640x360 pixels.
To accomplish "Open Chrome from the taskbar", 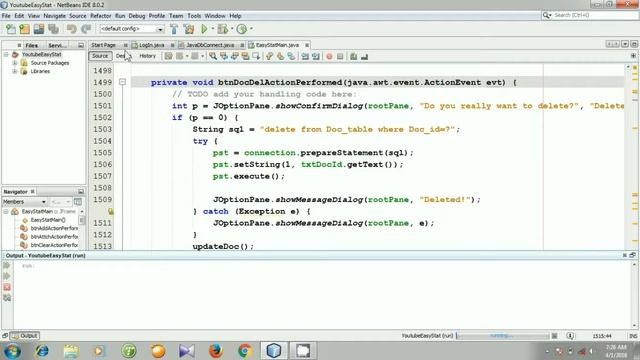I will [x=245, y=351].
